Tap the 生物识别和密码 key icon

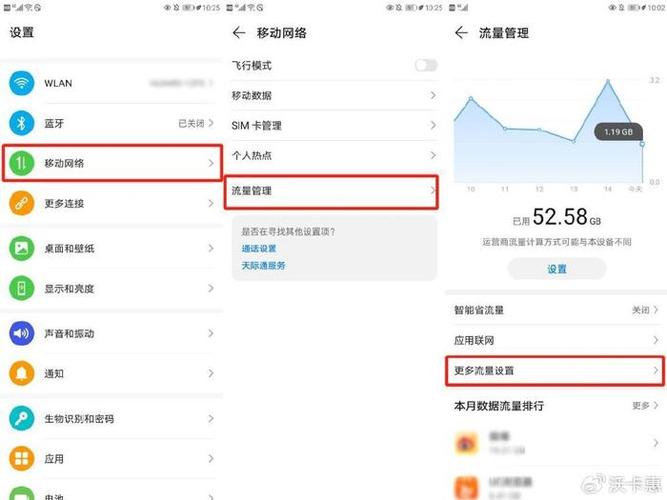tap(21, 418)
